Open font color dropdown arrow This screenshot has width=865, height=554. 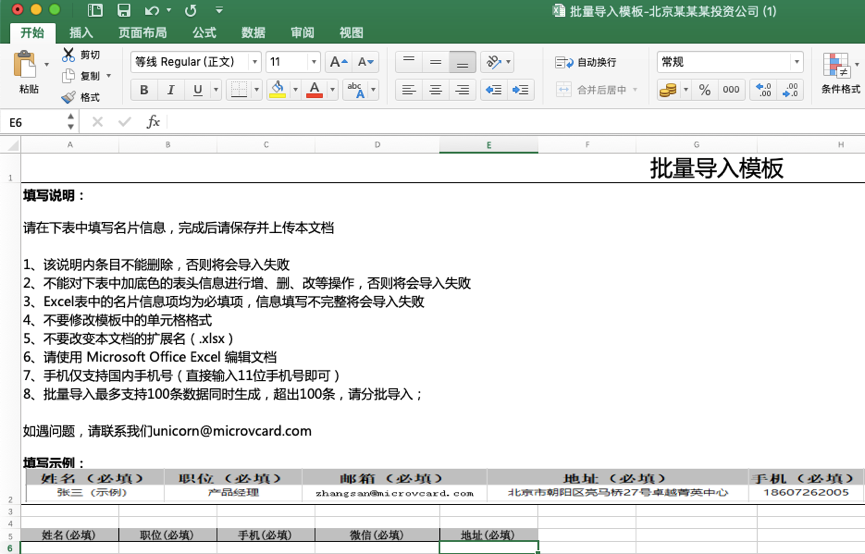332,89
